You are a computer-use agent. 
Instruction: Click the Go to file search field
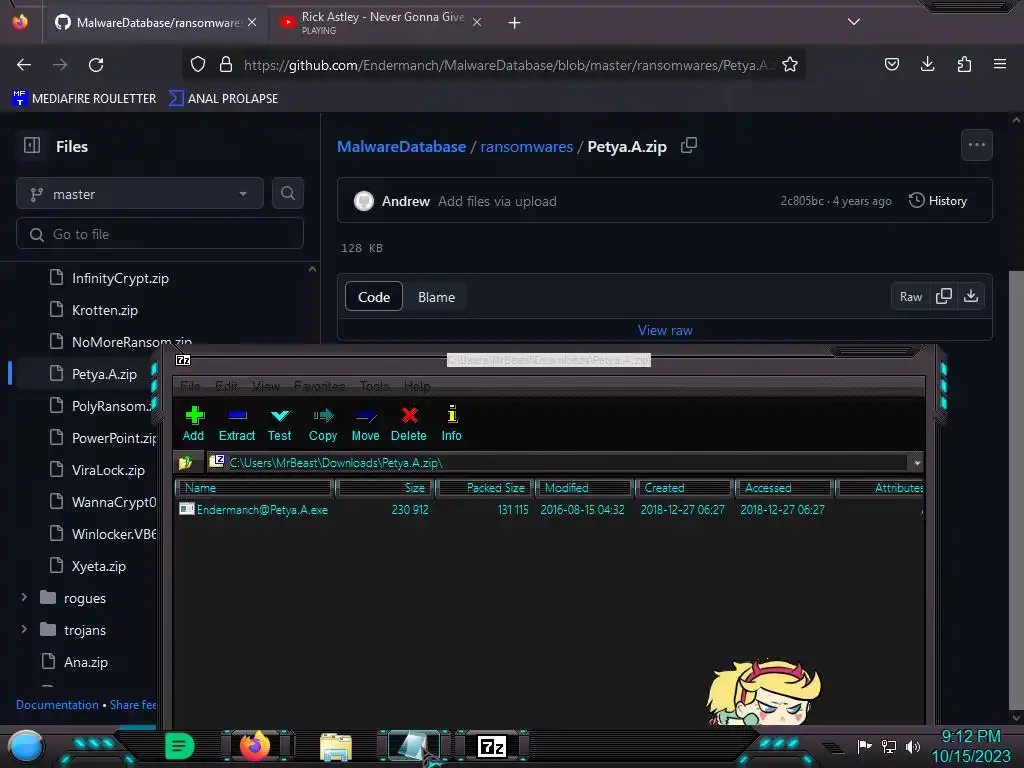click(x=160, y=234)
